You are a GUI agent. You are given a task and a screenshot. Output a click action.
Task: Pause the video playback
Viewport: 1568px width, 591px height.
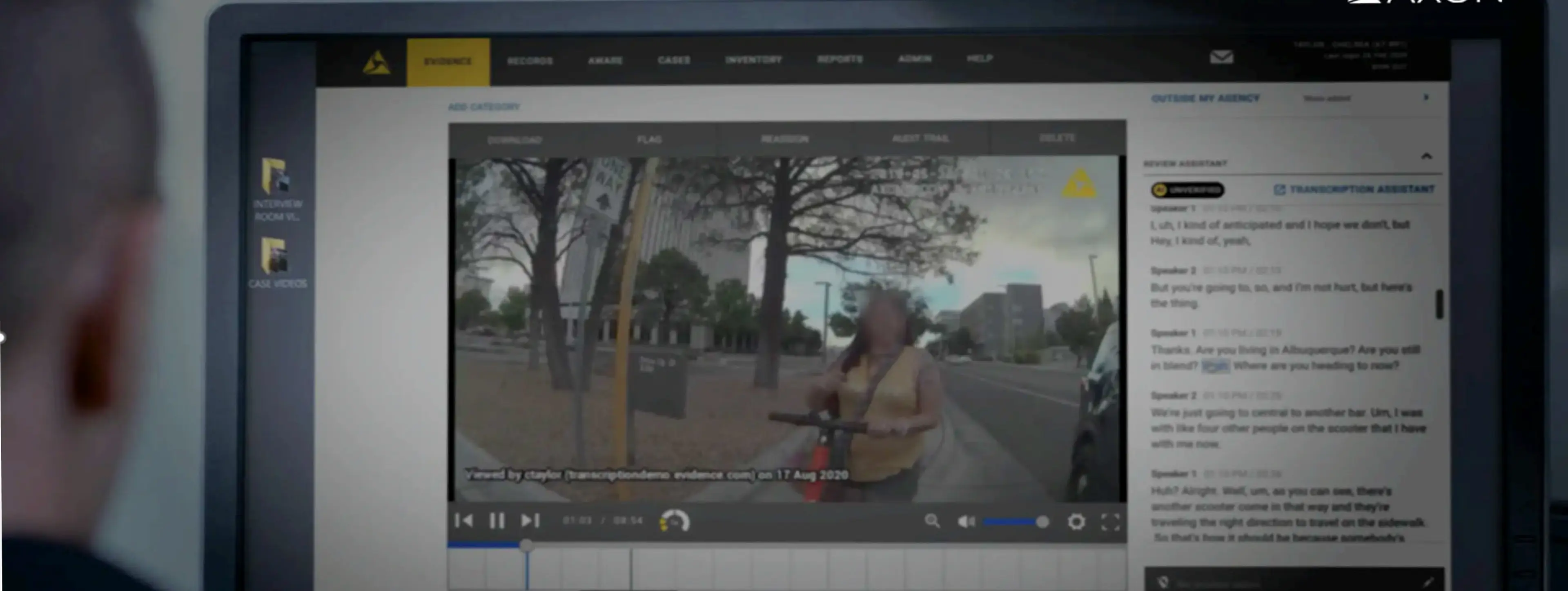pos(497,520)
